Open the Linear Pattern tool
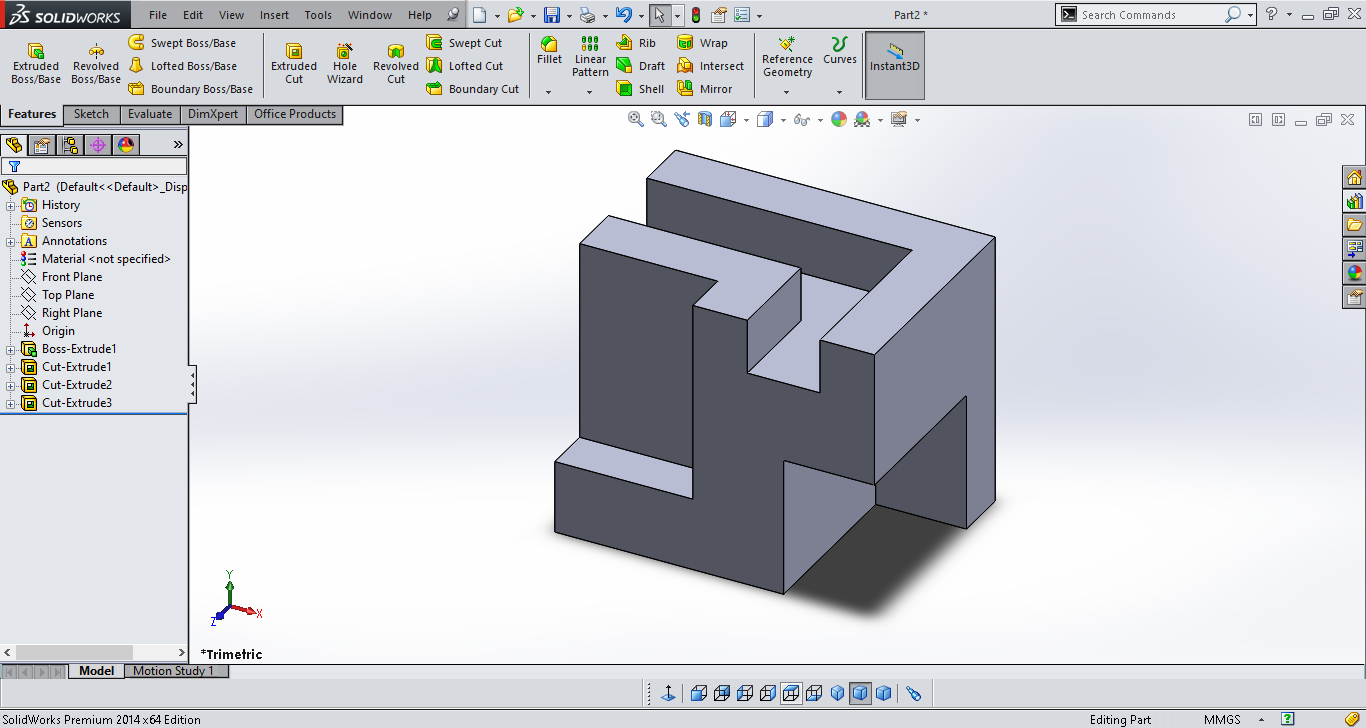Screen dimensions: 1366x728 point(590,57)
